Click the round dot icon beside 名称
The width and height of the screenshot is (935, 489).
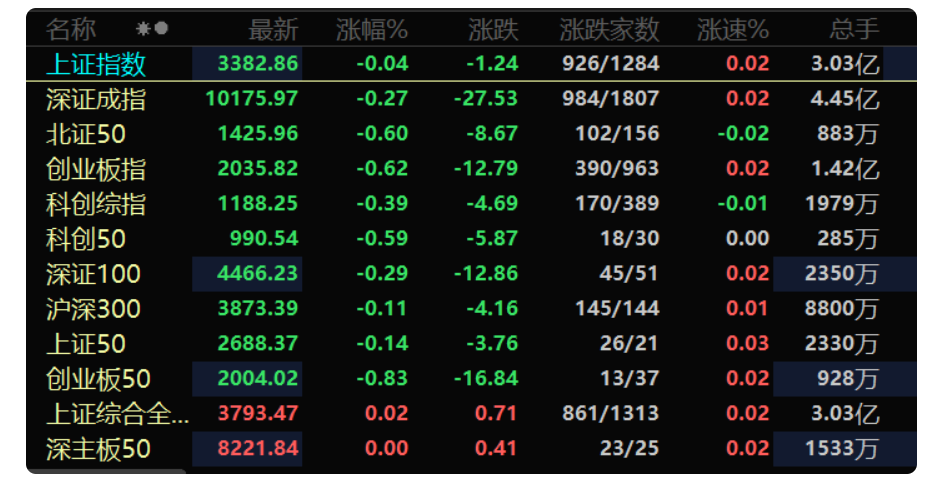tap(161, 28)
